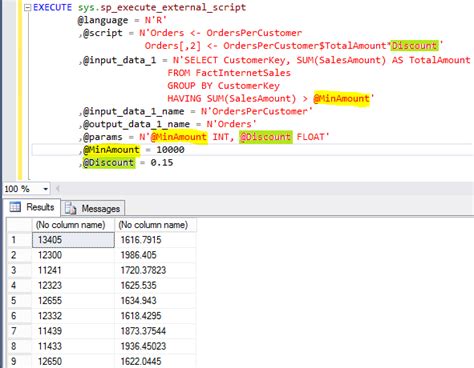Open the 100 % zoom dropdown
The width and height of the screenshot is (474, 368).
point(46,189)
